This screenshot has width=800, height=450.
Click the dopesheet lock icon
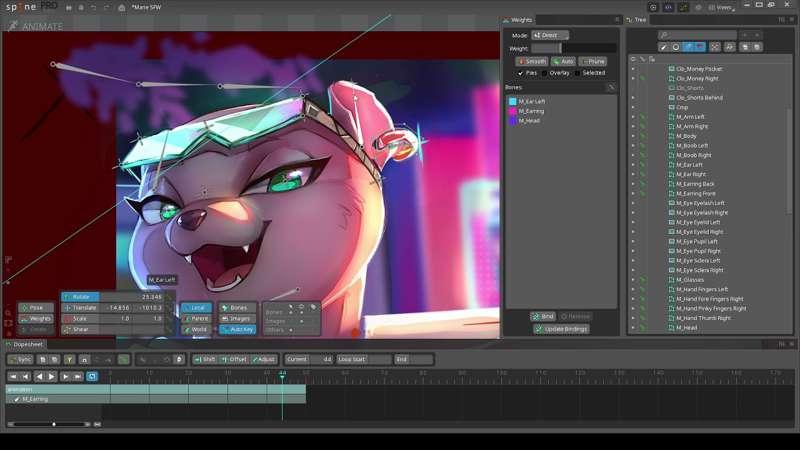[85, 360]
